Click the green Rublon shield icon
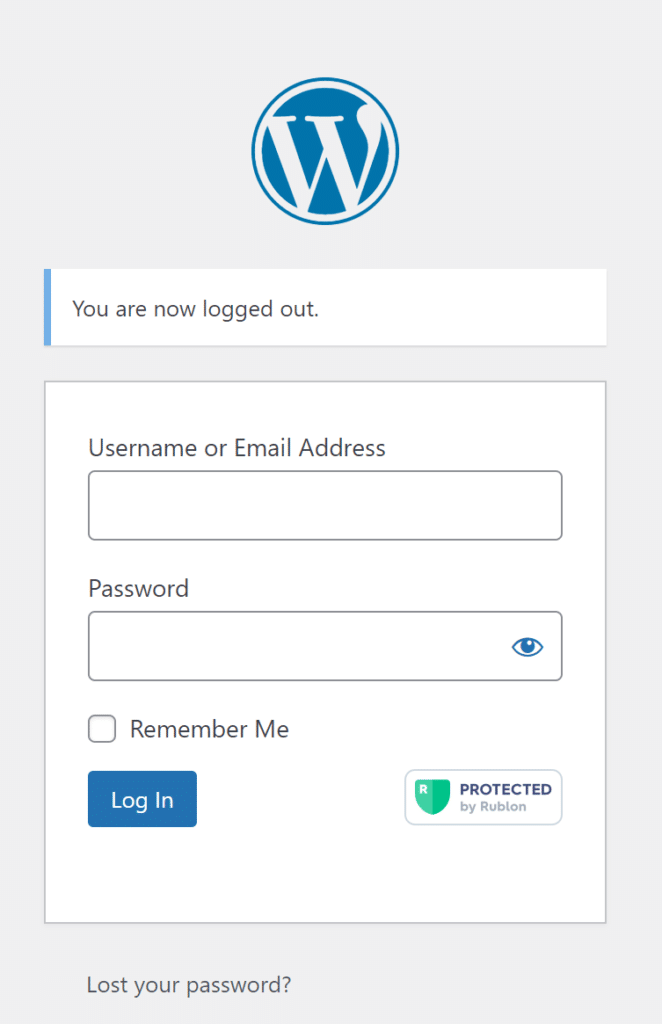Viewport: 662px width, 1024px height. point(432,797)
